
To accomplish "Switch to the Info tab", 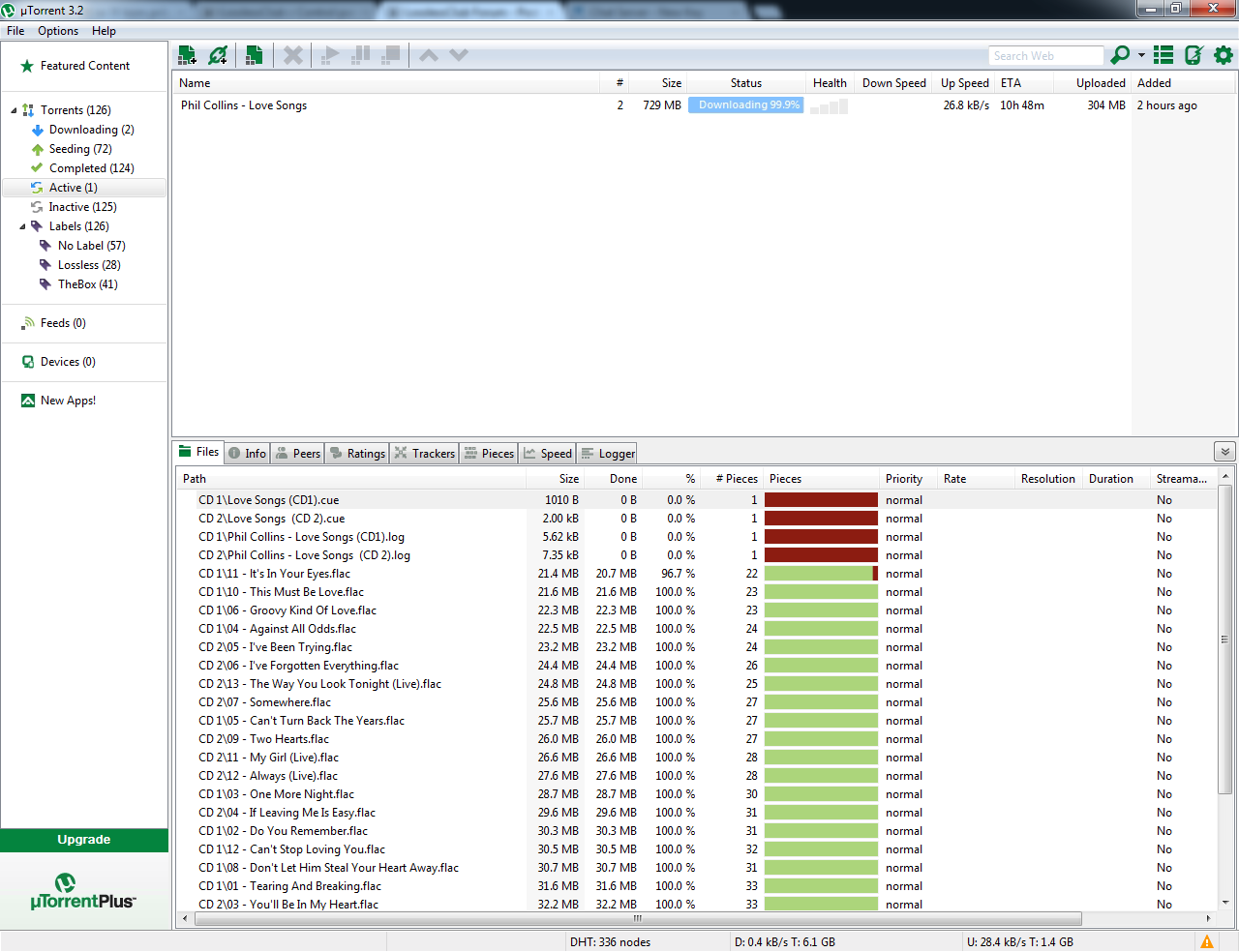I will click(x=247, y=454).
